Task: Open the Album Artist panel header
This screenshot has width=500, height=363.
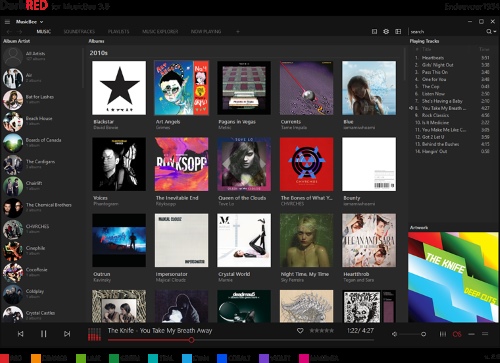Action: pyautogui.click(x=17, y=41)
